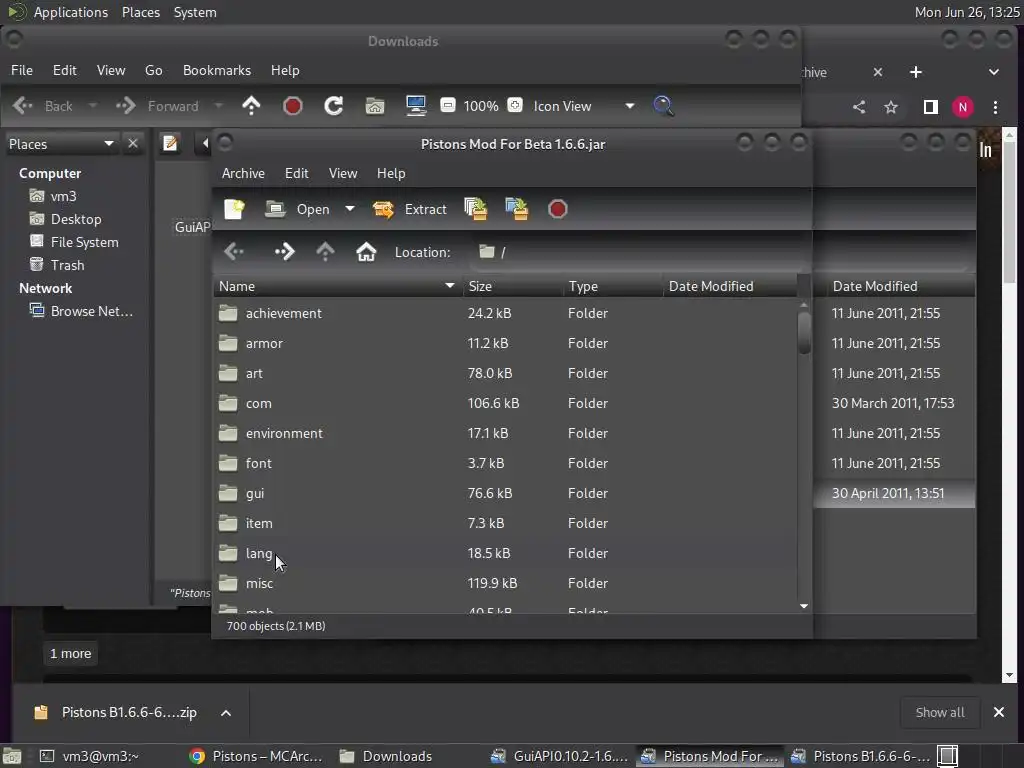Go forward in archive location history

pyautogui.click(x=285, y=251)
